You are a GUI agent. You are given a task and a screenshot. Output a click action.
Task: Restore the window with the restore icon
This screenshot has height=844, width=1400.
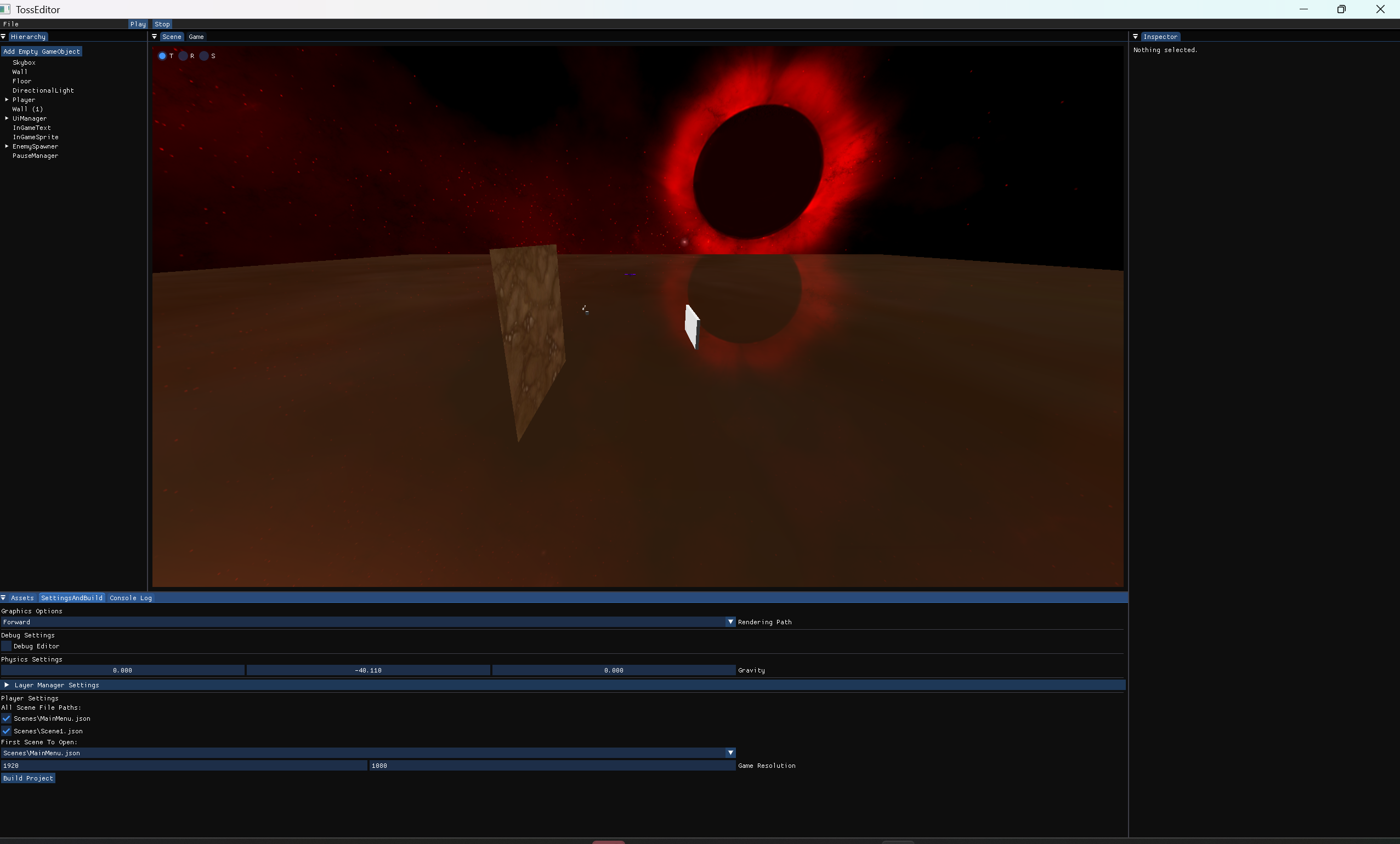tap(1341, 9)
